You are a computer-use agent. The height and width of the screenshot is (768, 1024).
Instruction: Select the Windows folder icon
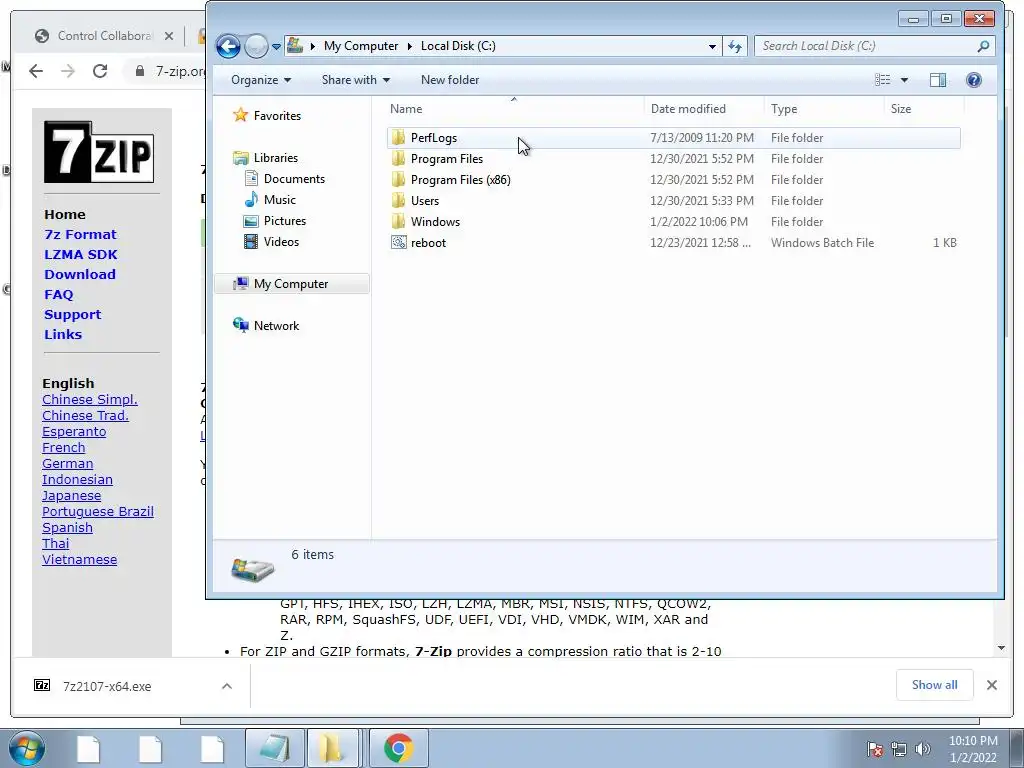coord(398,221)
